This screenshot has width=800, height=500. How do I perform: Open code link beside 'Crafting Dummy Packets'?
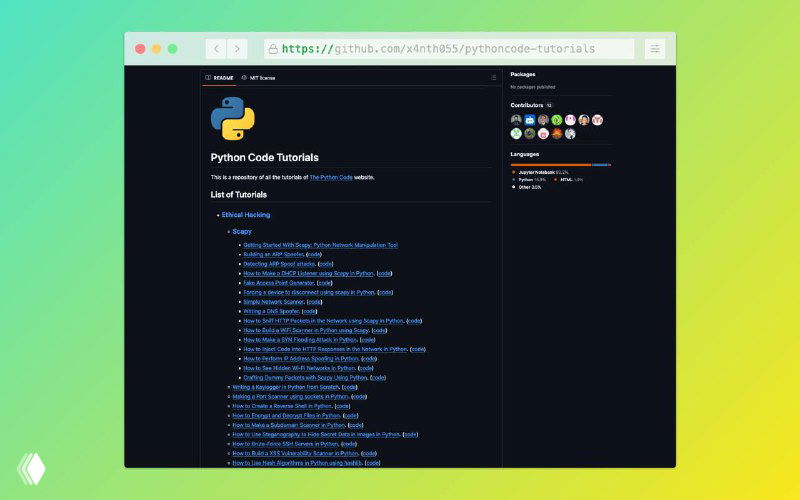(378, 378)
